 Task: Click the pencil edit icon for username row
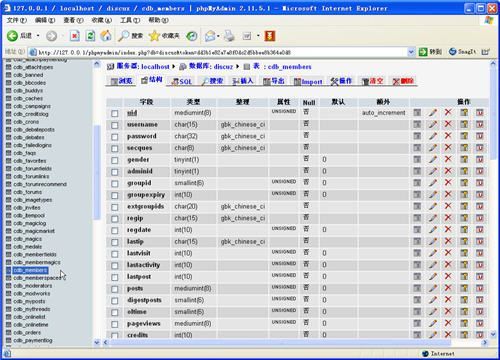click(x=433, y=124)
